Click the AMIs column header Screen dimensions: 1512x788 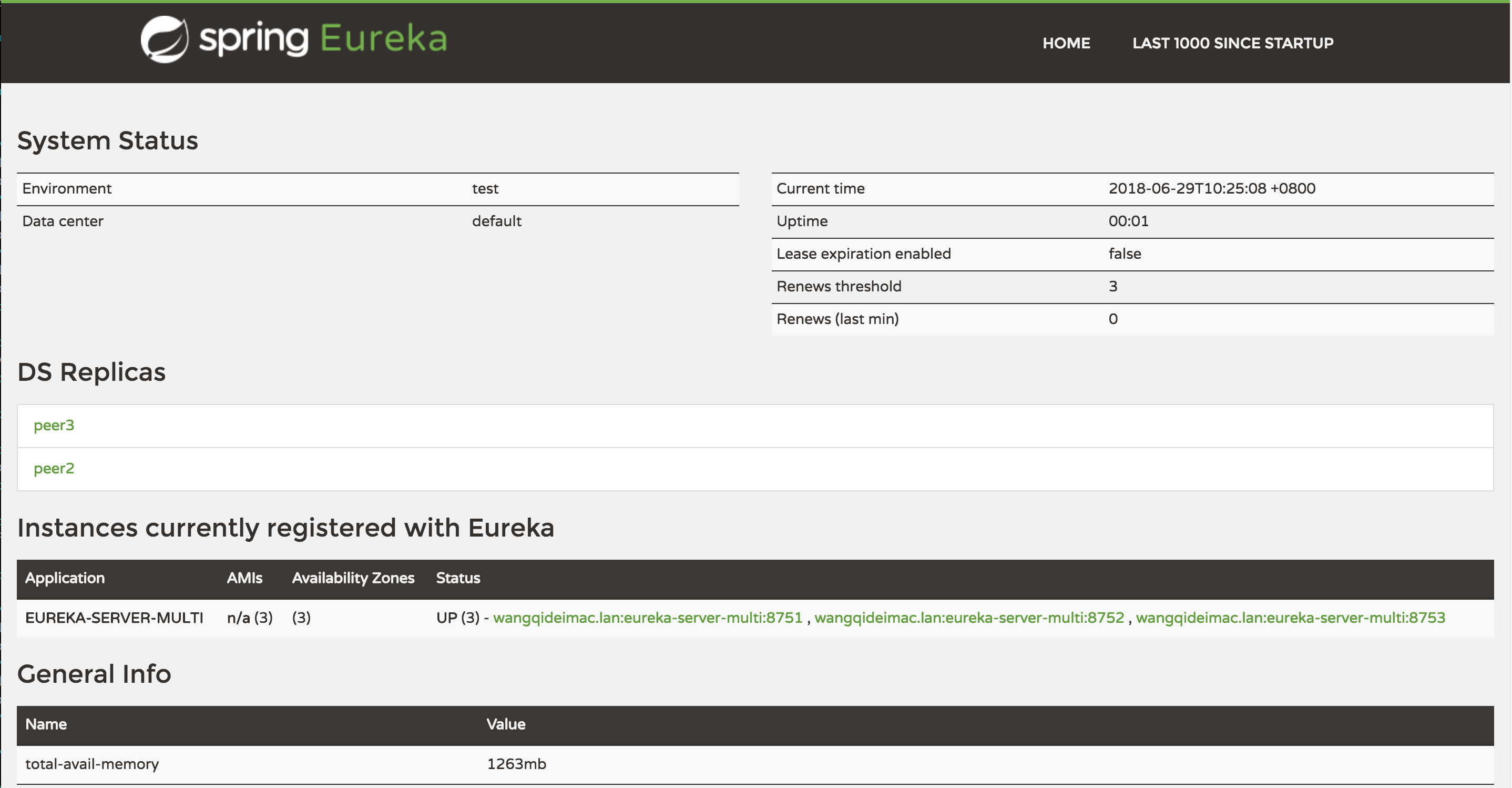[x=245, y=579]
